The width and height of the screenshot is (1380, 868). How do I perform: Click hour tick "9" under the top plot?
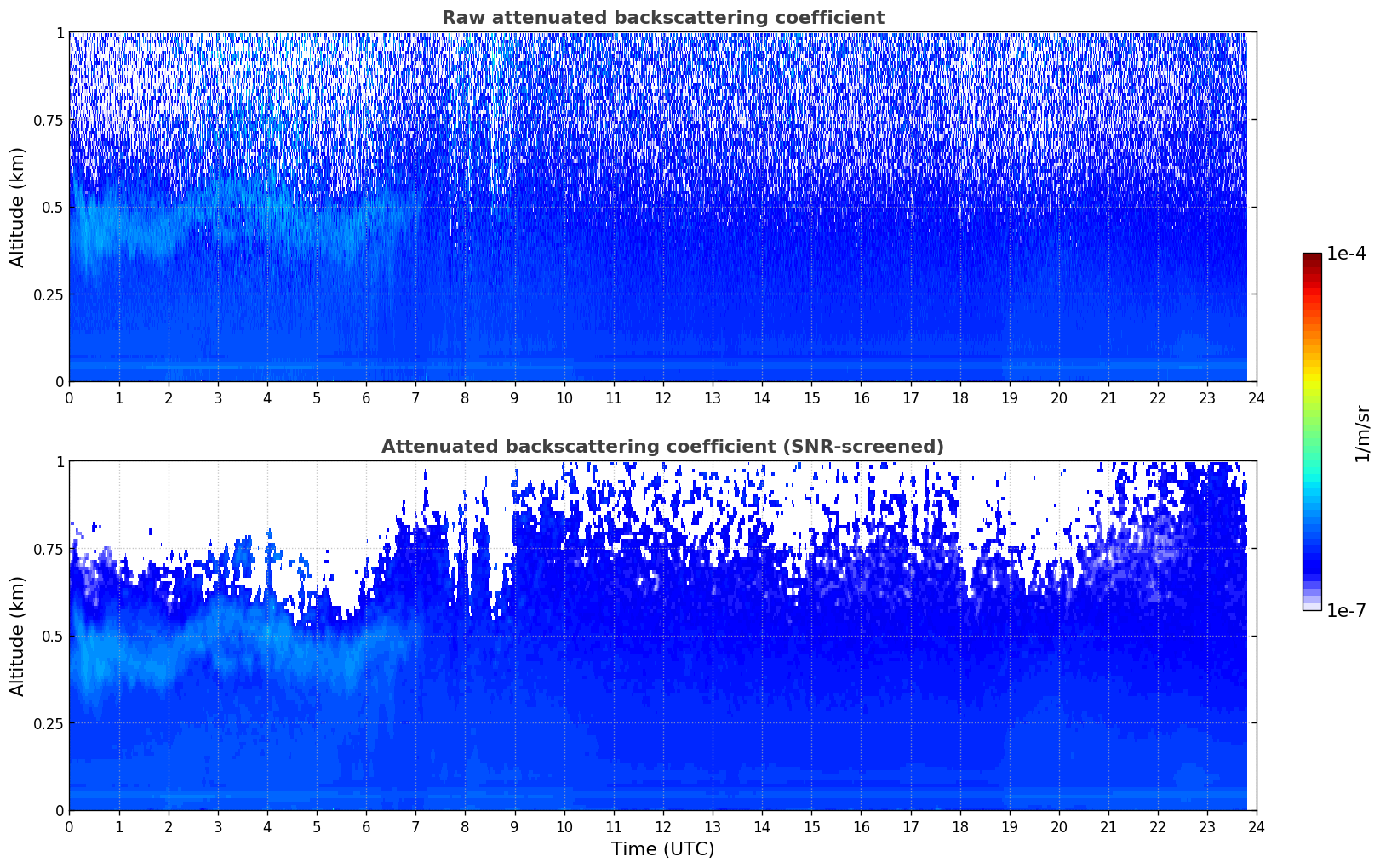(514, 397)
